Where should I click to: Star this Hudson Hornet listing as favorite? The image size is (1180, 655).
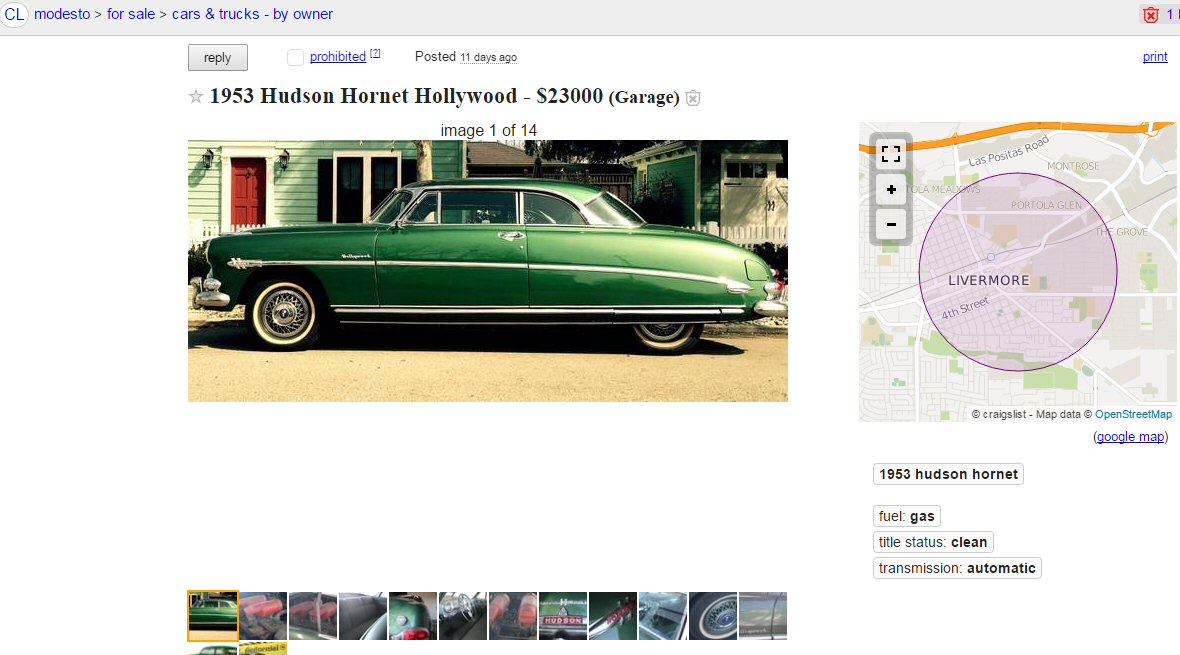[x=196, y=96]
